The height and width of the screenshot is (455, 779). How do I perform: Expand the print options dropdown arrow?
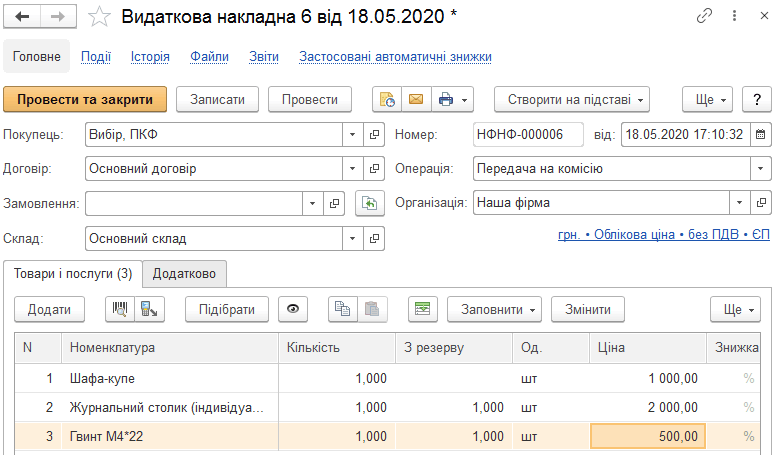[x=465, y=100]
